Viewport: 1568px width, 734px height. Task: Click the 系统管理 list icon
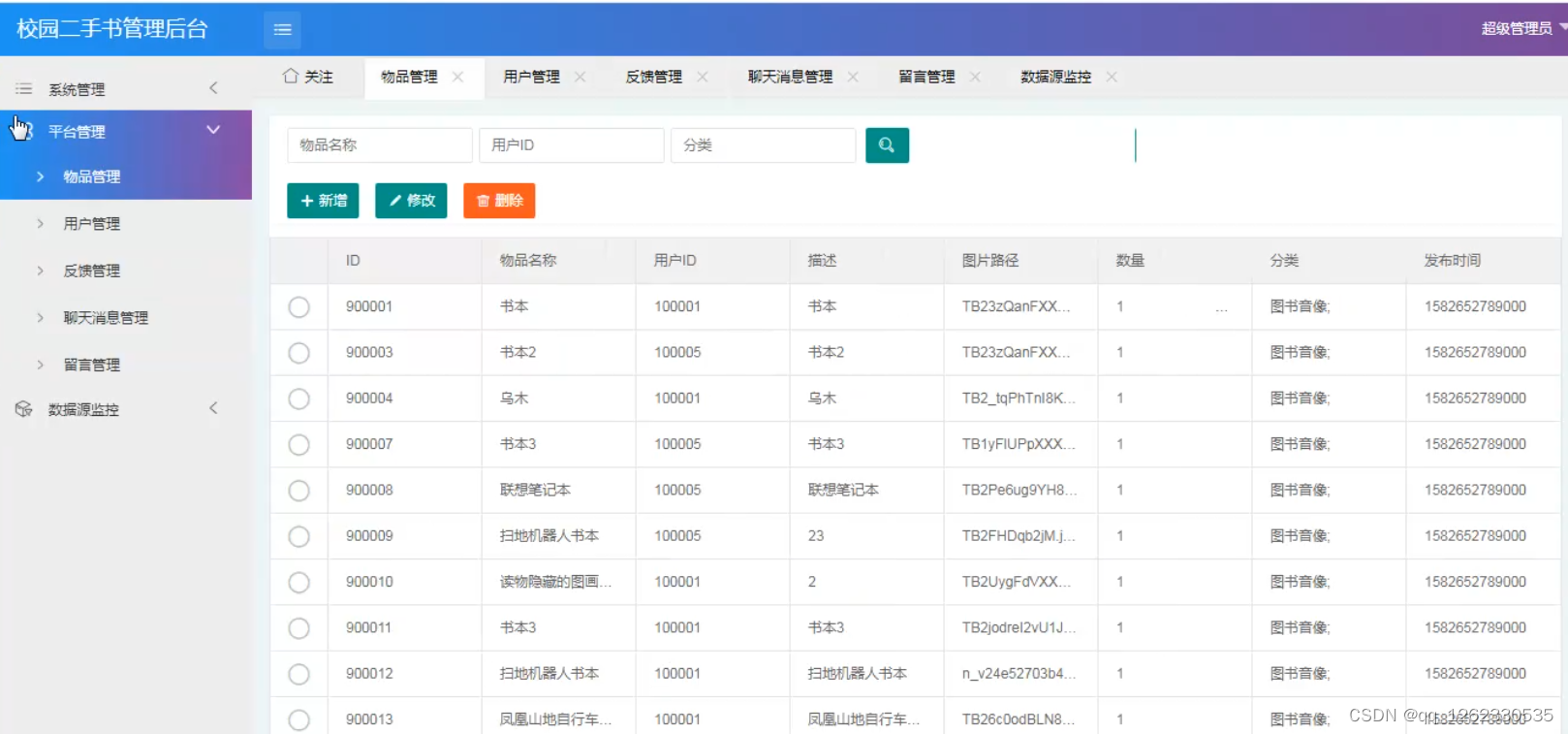[24, 88]
